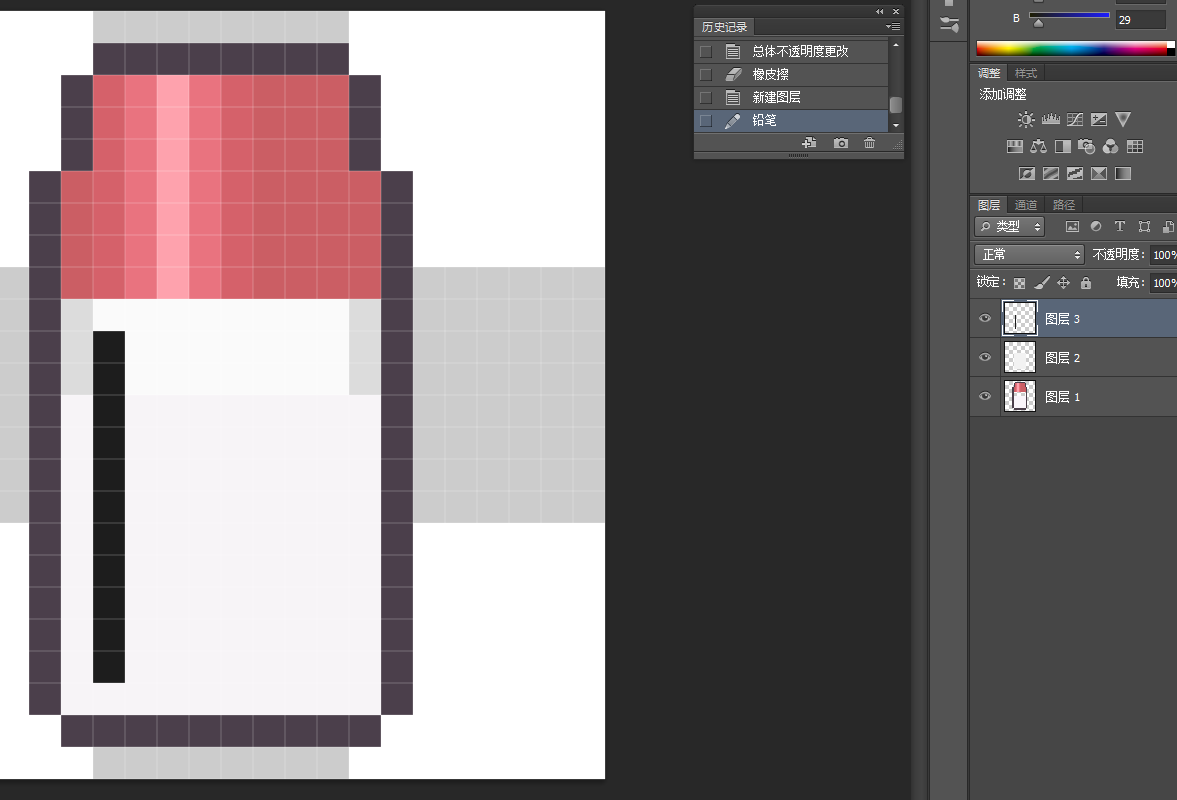
Task: Collapse the 历史记录 panel with double arrows
Action: (880, 11)
